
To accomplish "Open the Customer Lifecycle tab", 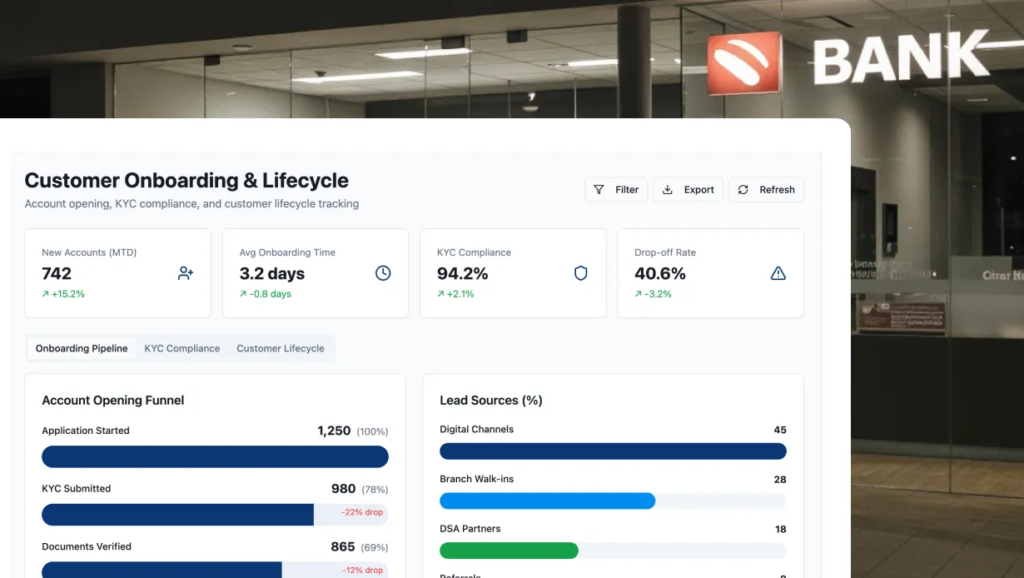I will 280,349.
